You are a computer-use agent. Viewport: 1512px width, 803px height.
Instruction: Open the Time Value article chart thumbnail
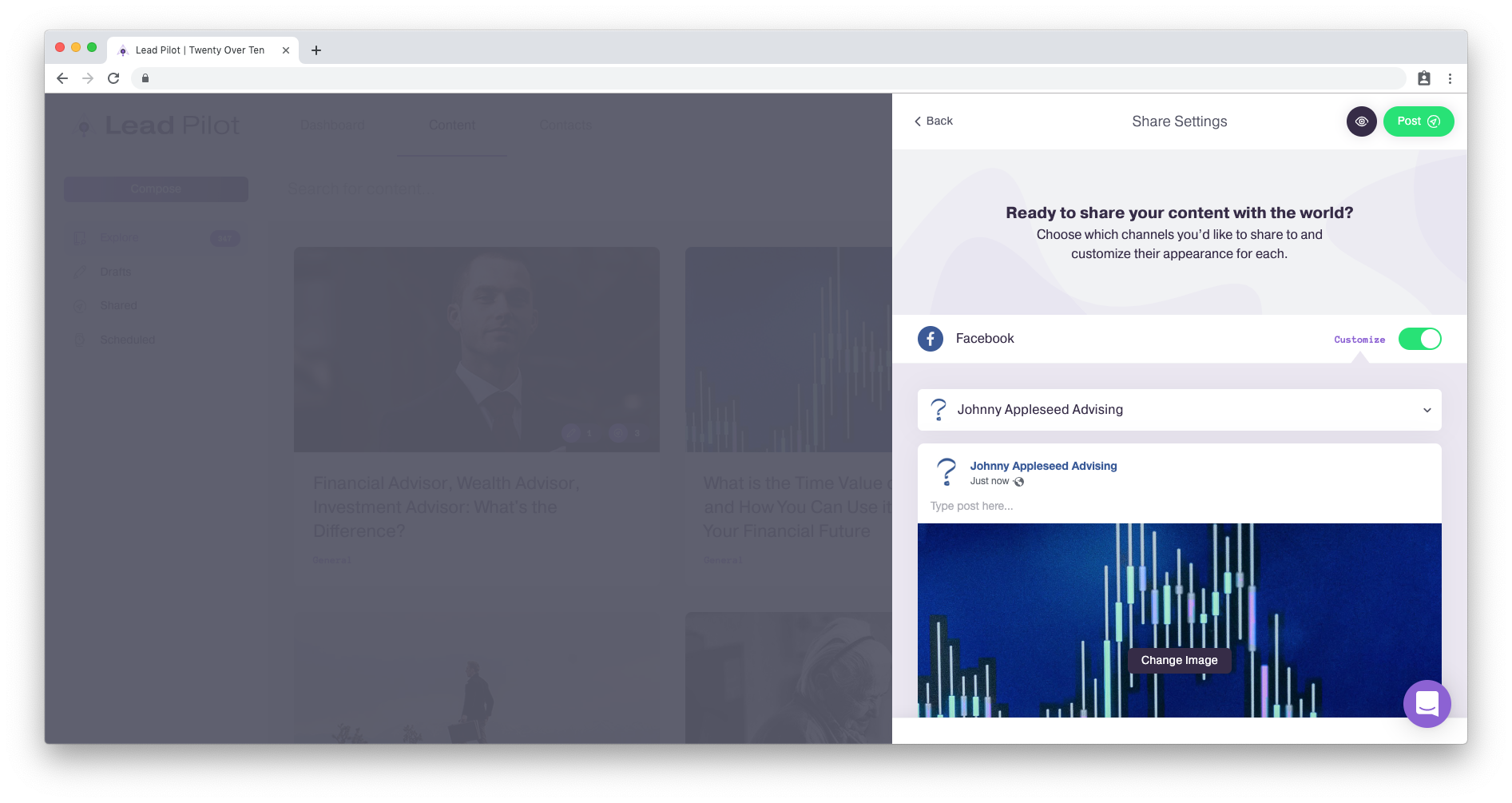[788, 349]
